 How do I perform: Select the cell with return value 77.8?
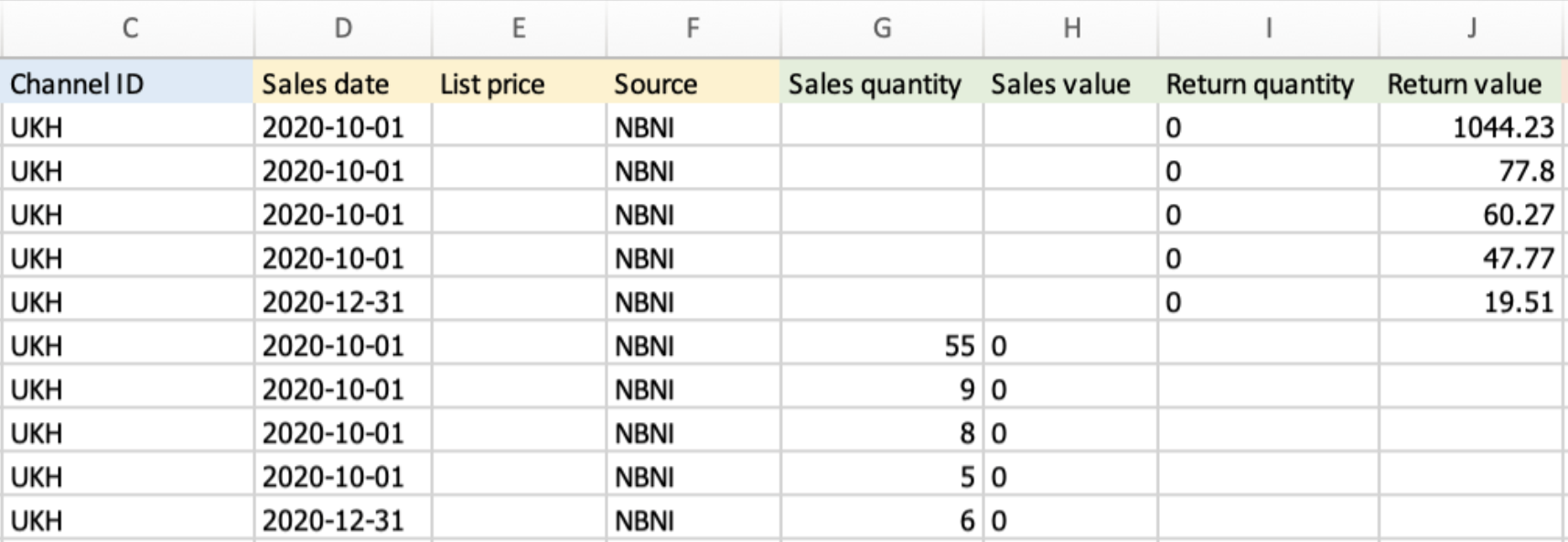(1471, 171)
